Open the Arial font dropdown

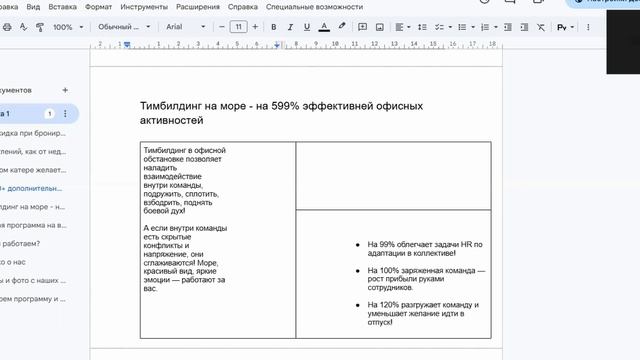click(185, 27)
